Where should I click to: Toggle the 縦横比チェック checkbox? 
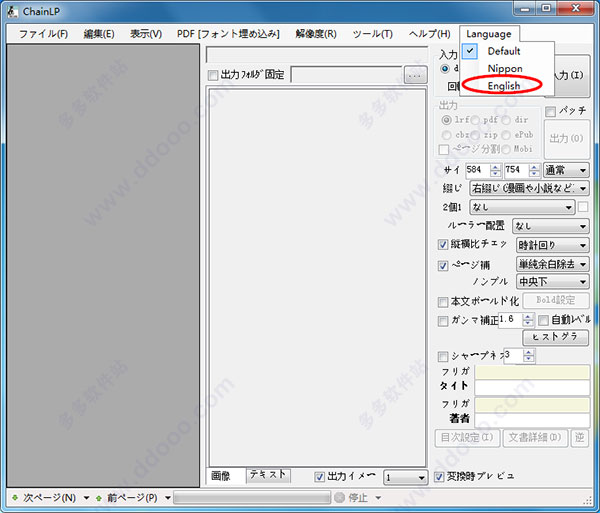[443, 244]
